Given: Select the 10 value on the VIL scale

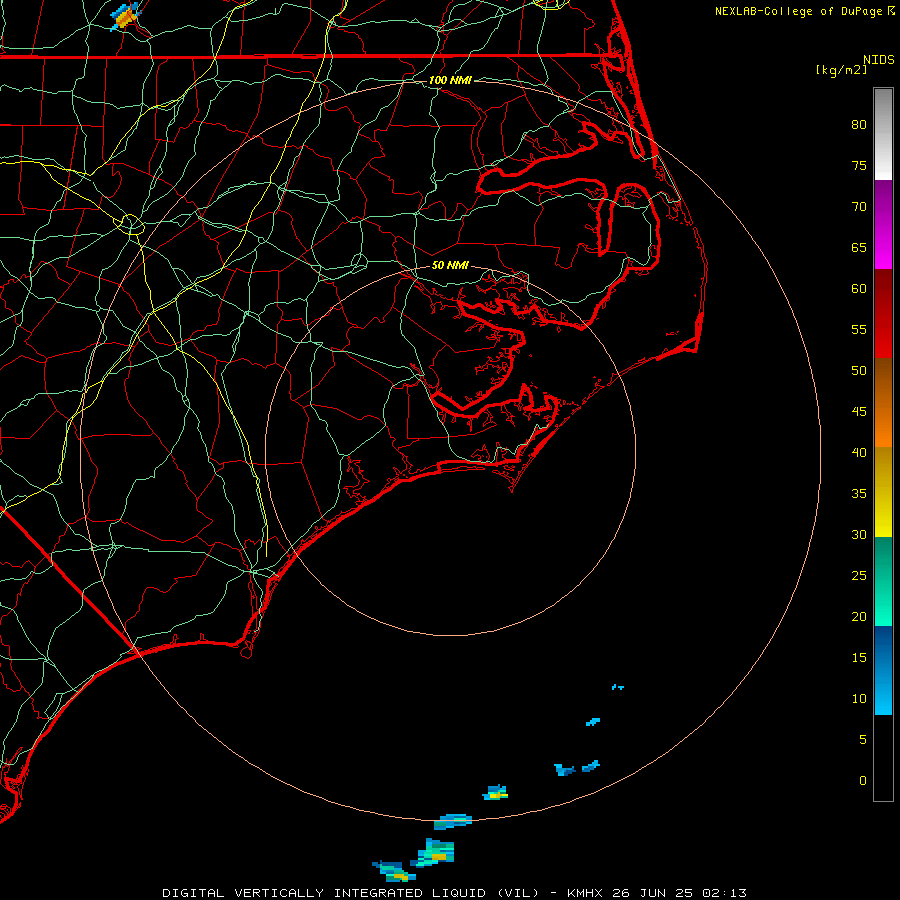Looking at the screenshot, I should (859, 699).
